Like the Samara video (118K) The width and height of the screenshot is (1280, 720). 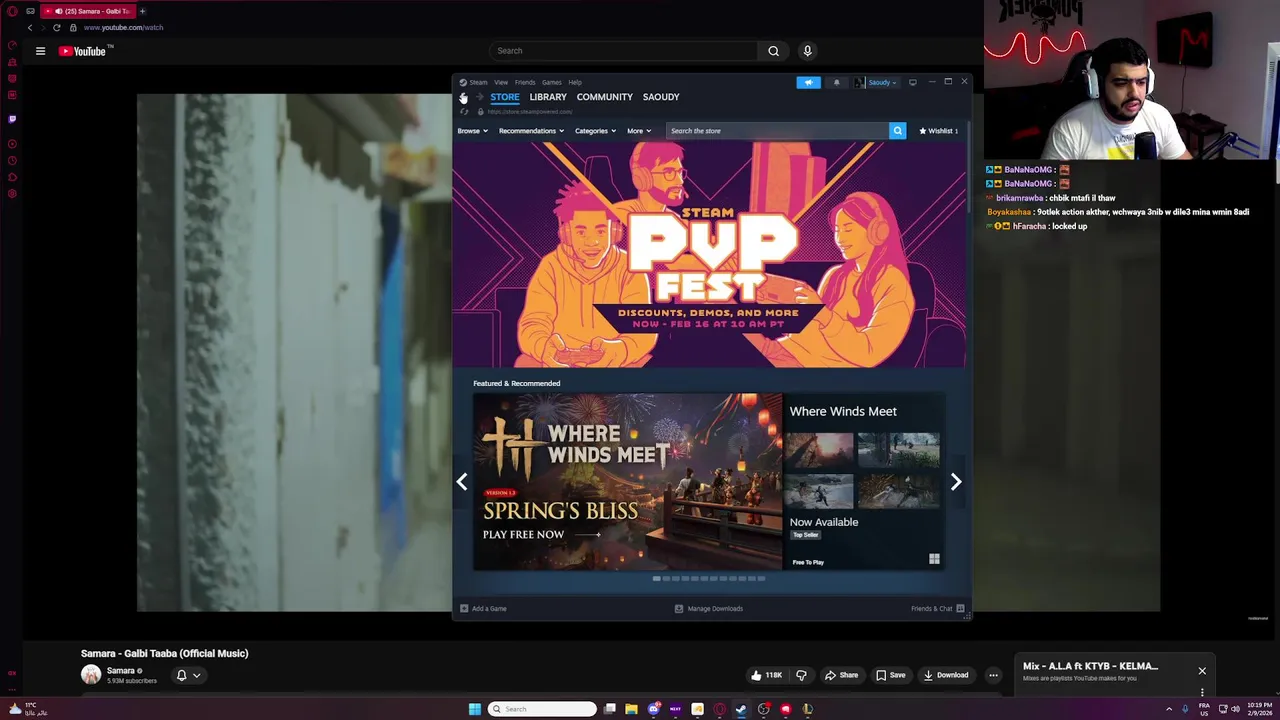[767, 675]
